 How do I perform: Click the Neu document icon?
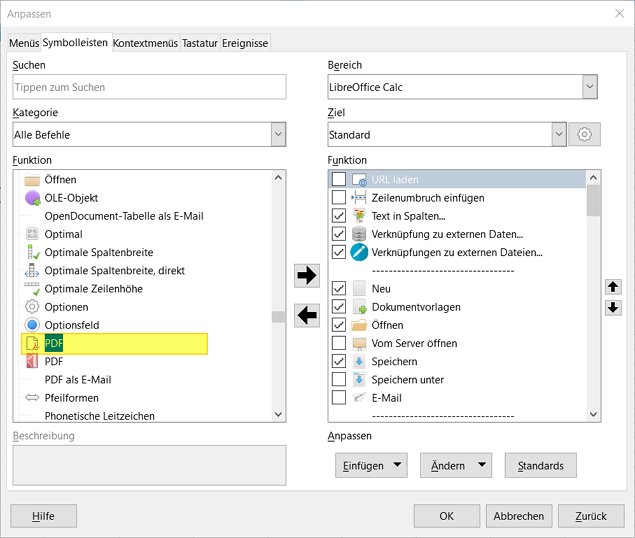click(x=359, y=288)
